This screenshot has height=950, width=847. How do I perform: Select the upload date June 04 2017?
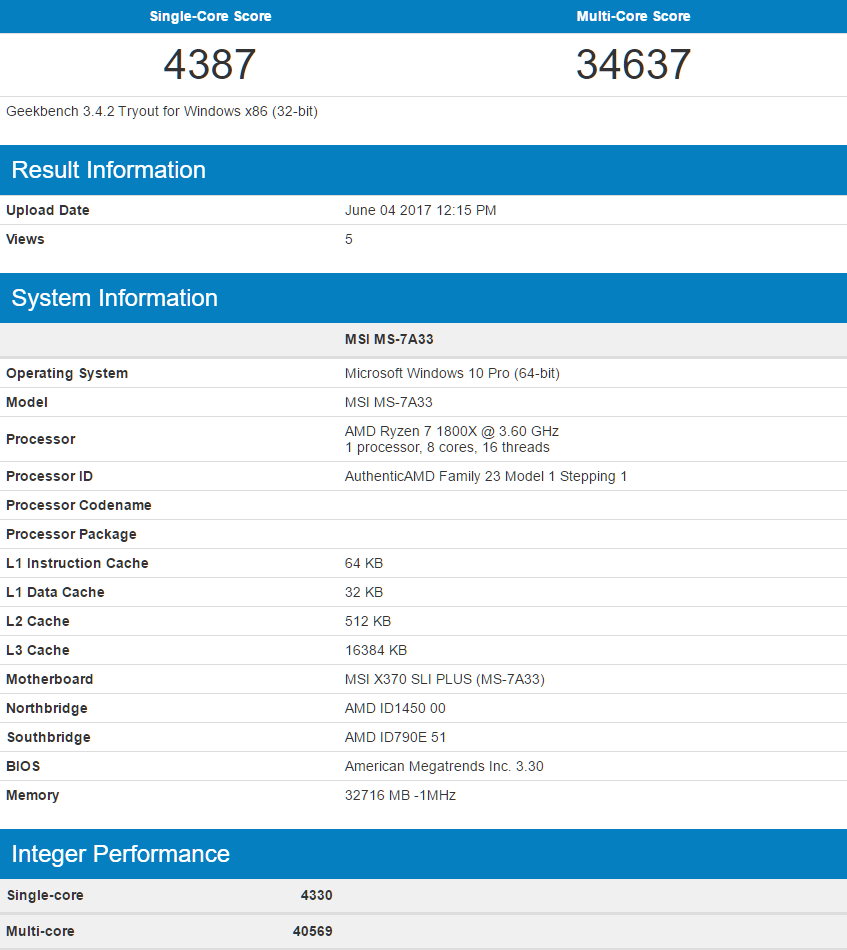(x=420, y=210)
